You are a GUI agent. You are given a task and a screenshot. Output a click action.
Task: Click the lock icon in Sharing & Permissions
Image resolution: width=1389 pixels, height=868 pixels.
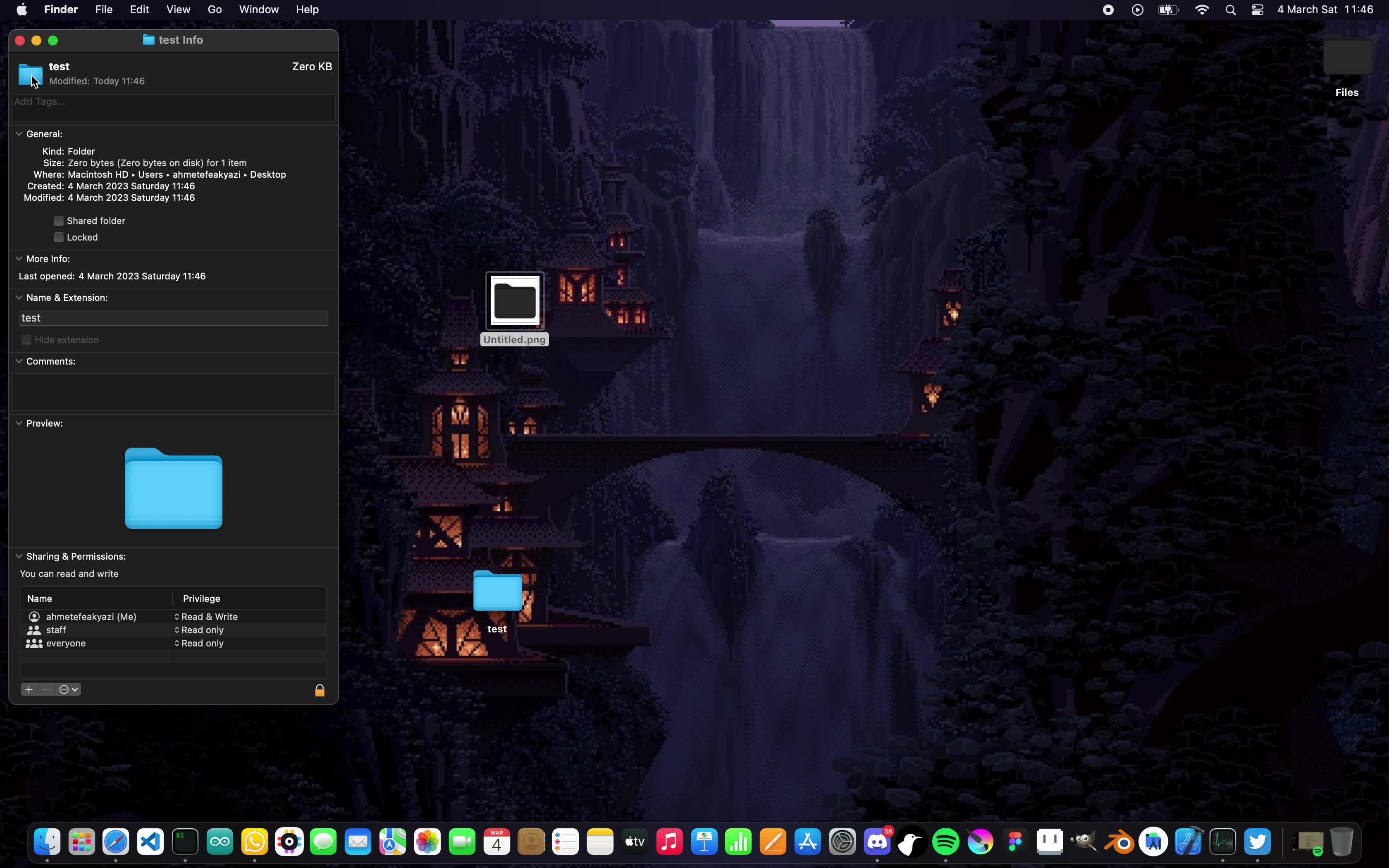(320, 690)
